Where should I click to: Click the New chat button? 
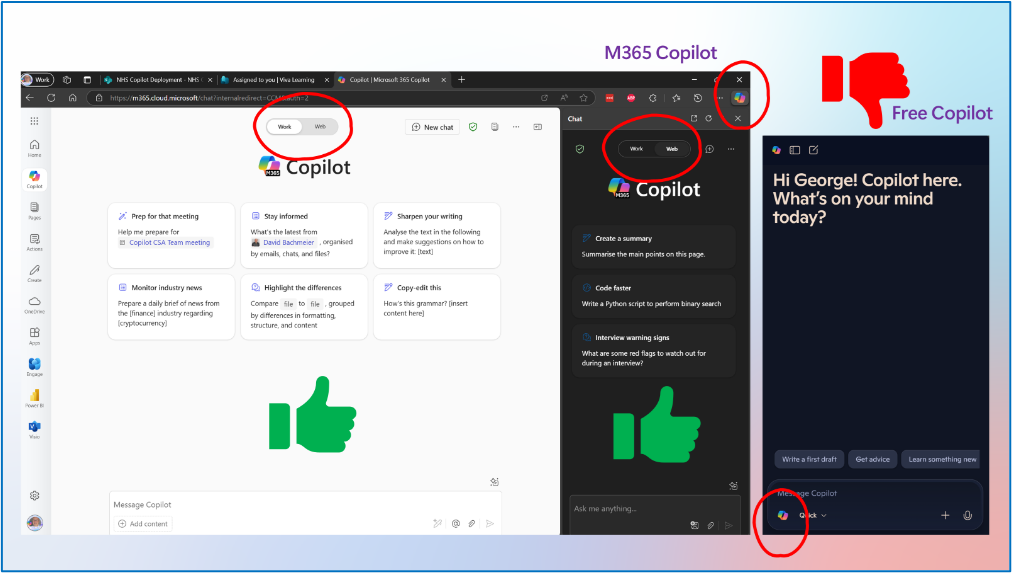[x=432, y=127]
